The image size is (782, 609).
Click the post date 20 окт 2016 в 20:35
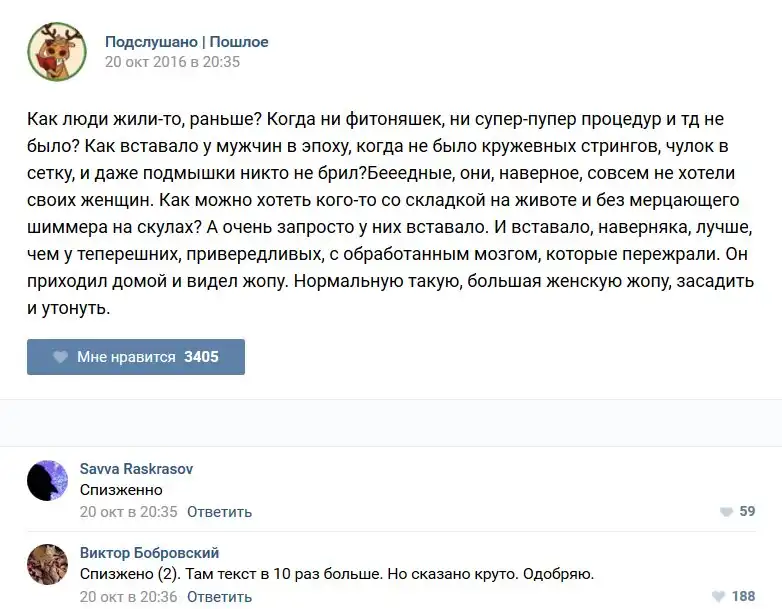coord(172,62)
